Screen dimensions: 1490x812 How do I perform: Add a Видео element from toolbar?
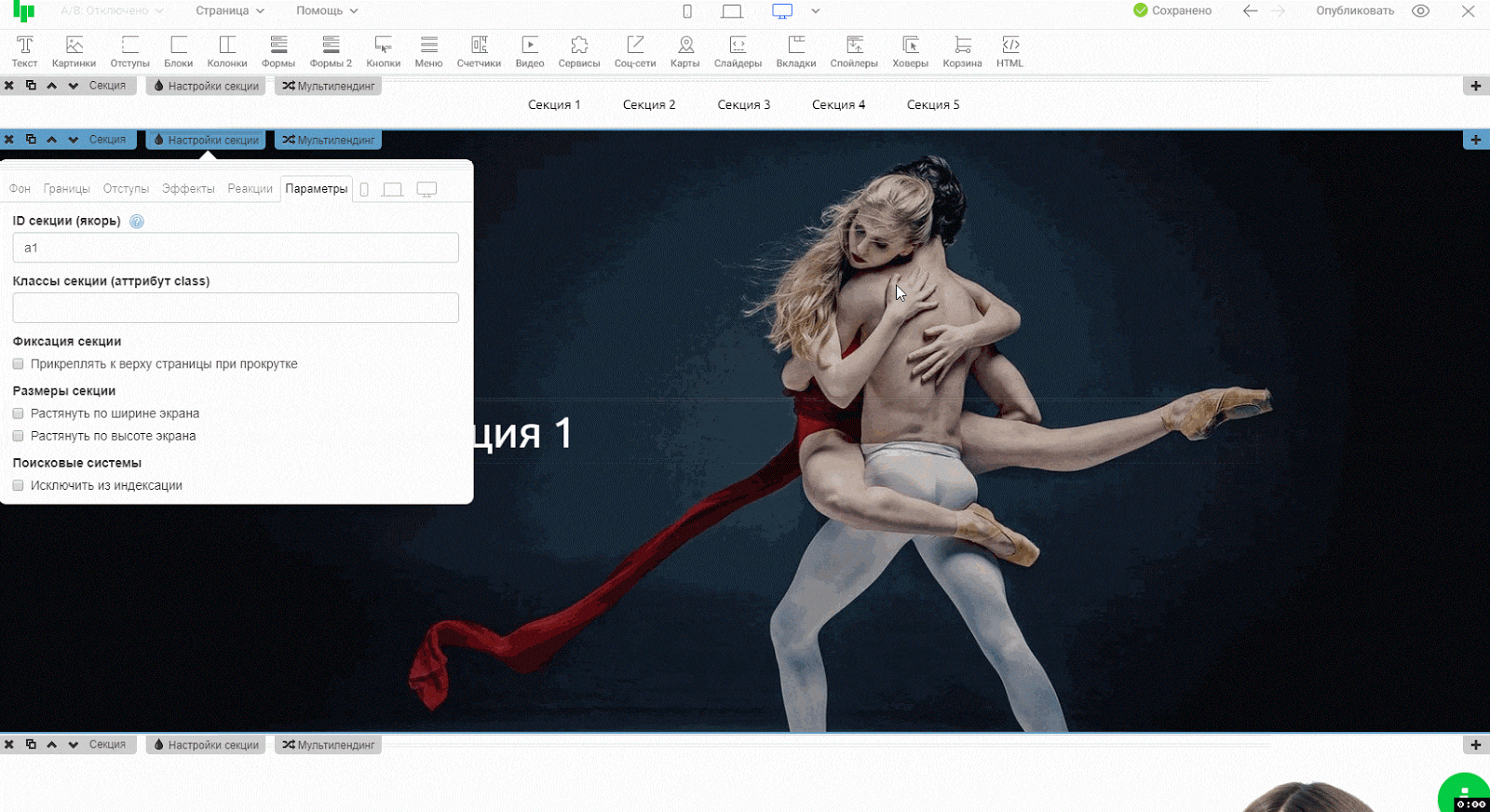pyautogui.click(x=529, y=51)
